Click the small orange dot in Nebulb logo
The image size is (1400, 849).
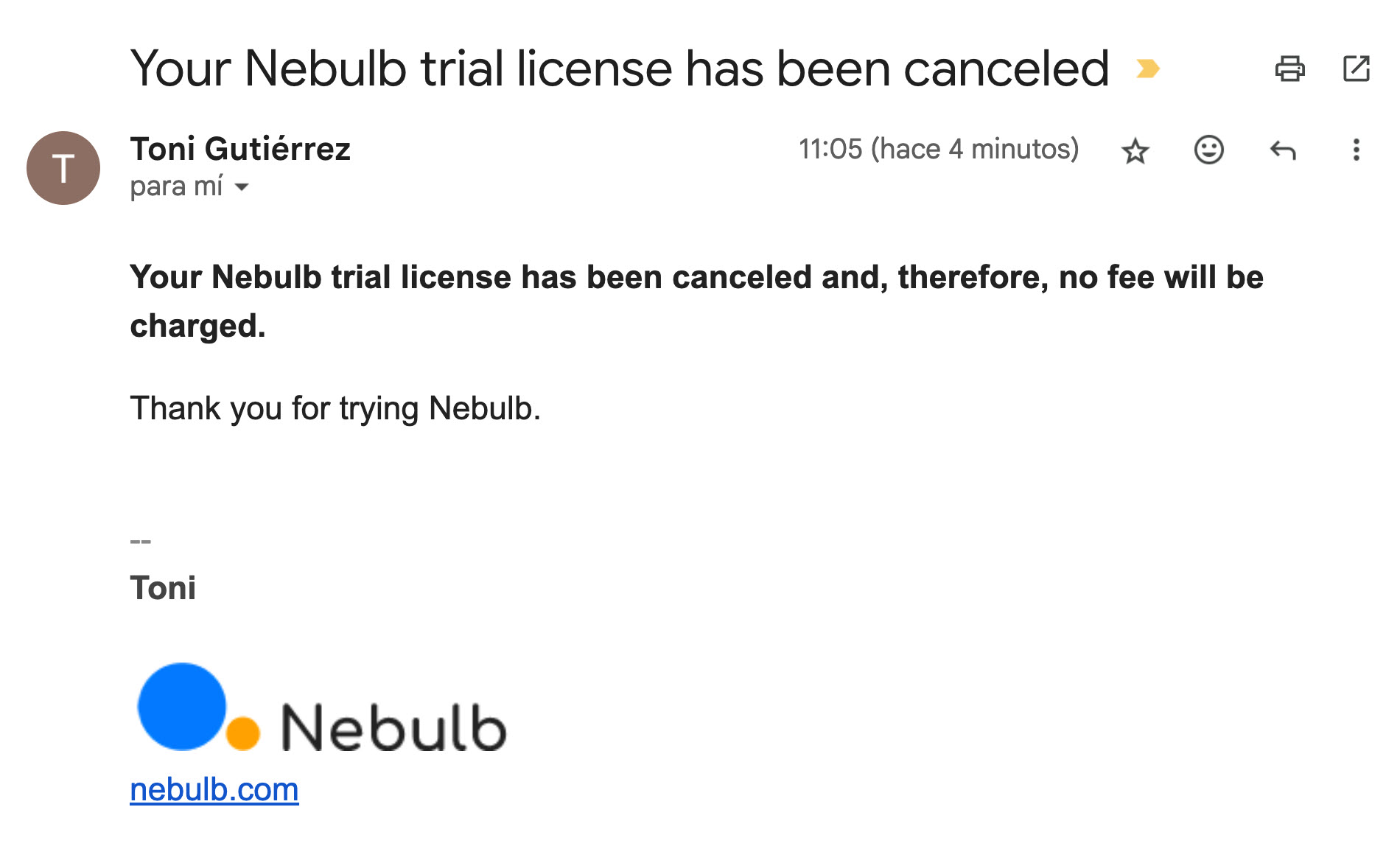(243, 733)
